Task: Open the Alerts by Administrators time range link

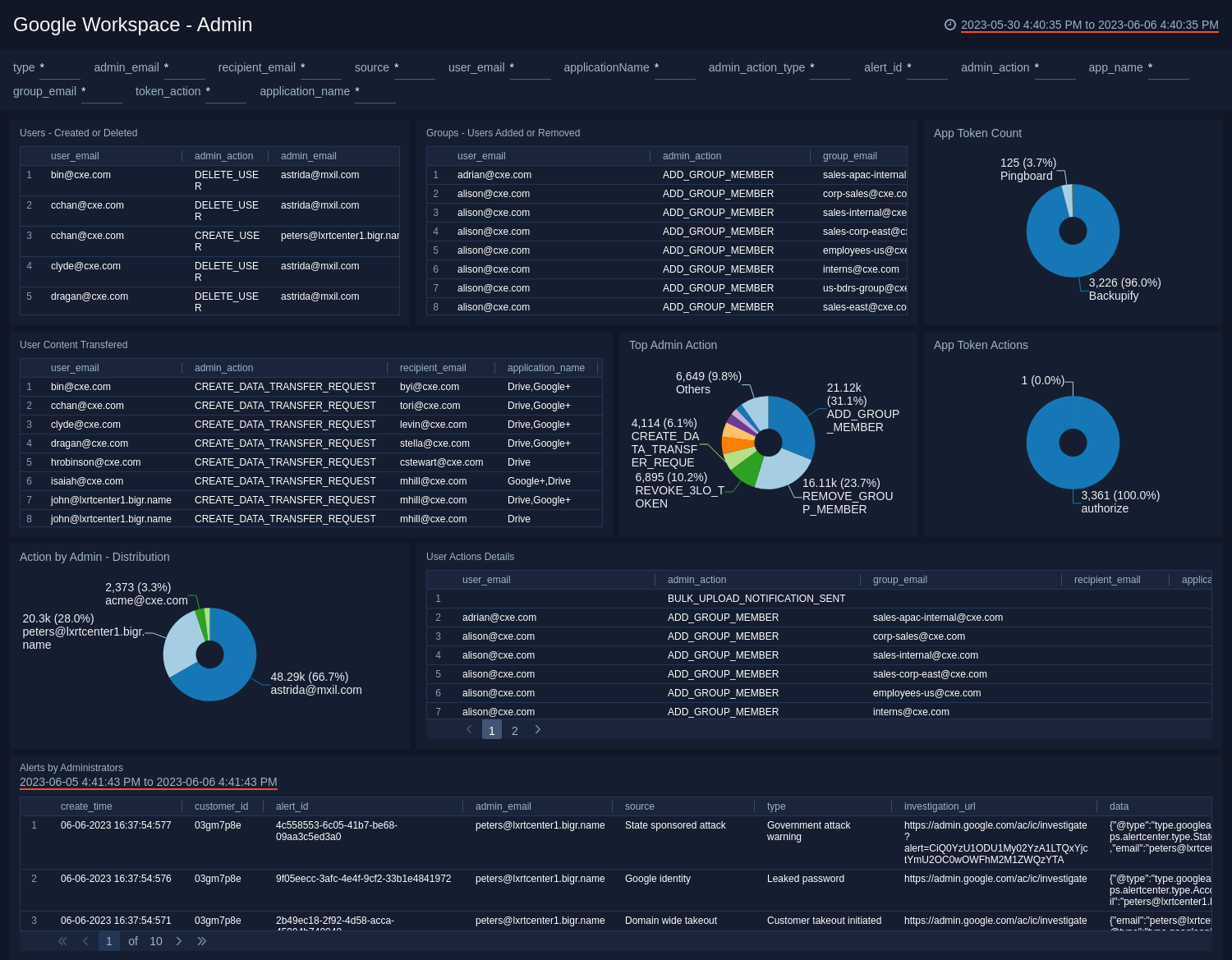Action: coord(148,783)
